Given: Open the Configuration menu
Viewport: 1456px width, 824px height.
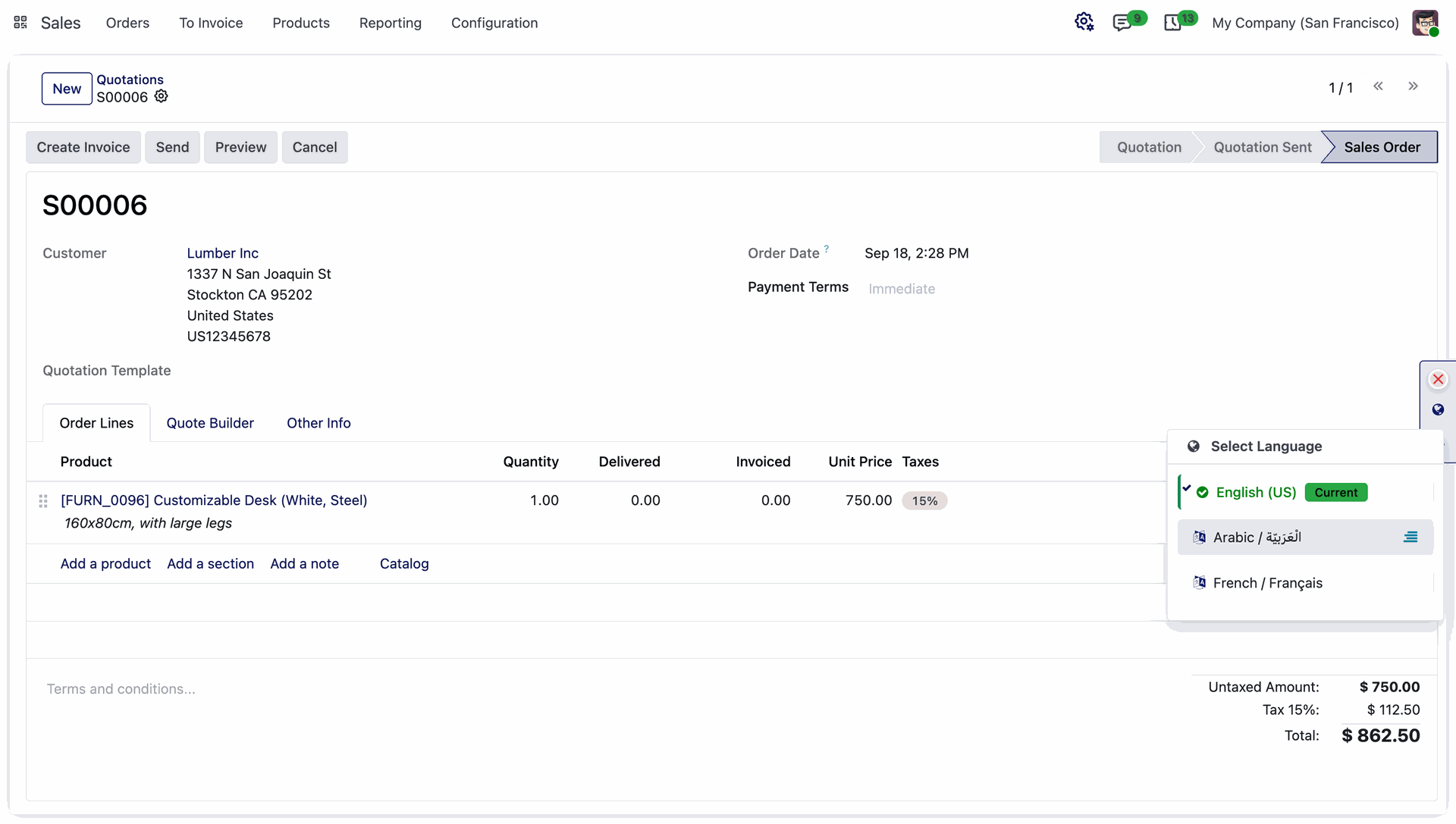Looking at the screenshot, I should click(494, 23).
